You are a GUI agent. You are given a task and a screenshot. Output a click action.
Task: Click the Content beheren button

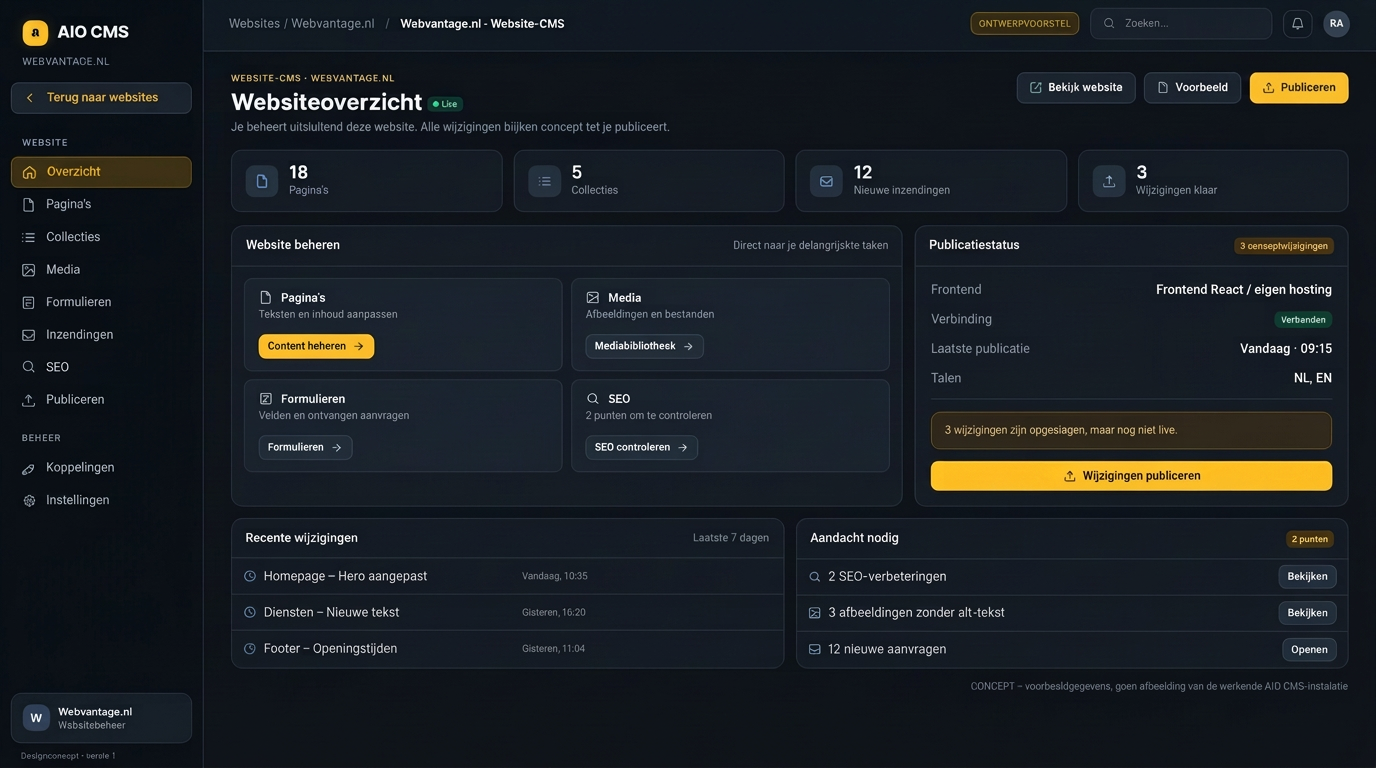[x=316, y=346]
